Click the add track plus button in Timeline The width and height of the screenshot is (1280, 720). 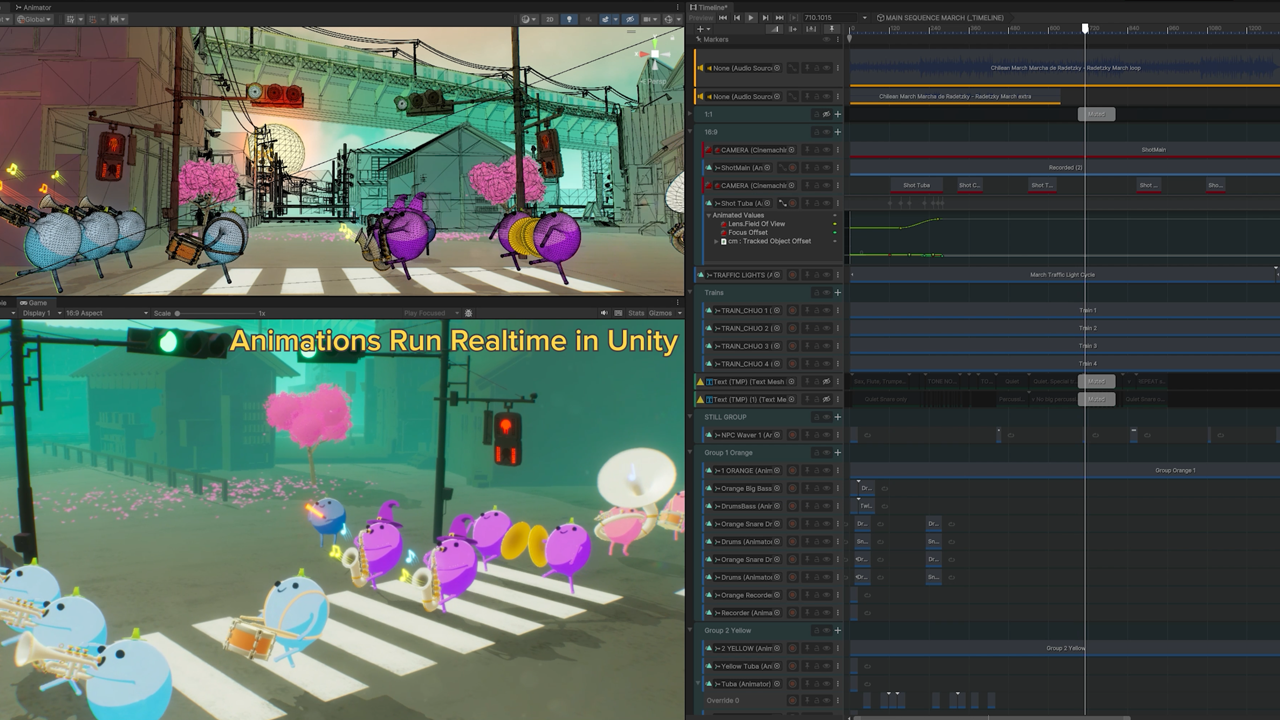700,29
